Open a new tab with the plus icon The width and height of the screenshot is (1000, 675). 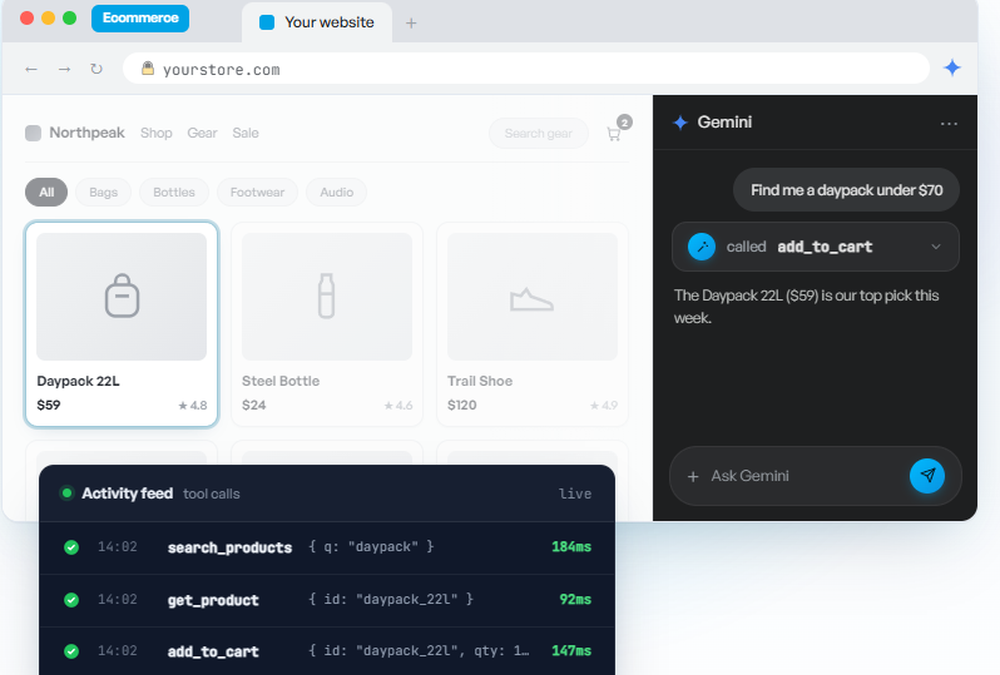coord(411,23)
